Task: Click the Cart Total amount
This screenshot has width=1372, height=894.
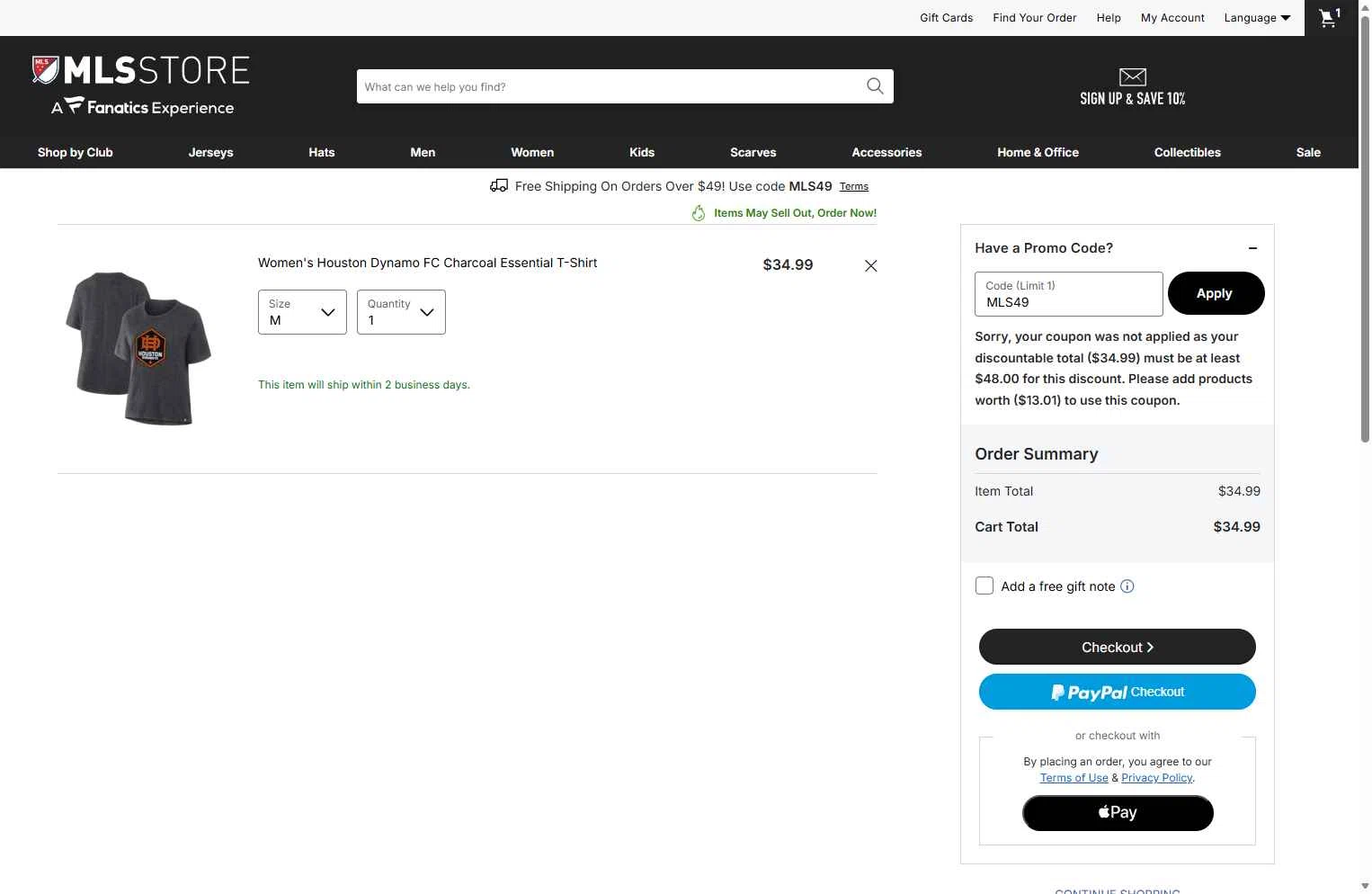Action: [1236, 527]
